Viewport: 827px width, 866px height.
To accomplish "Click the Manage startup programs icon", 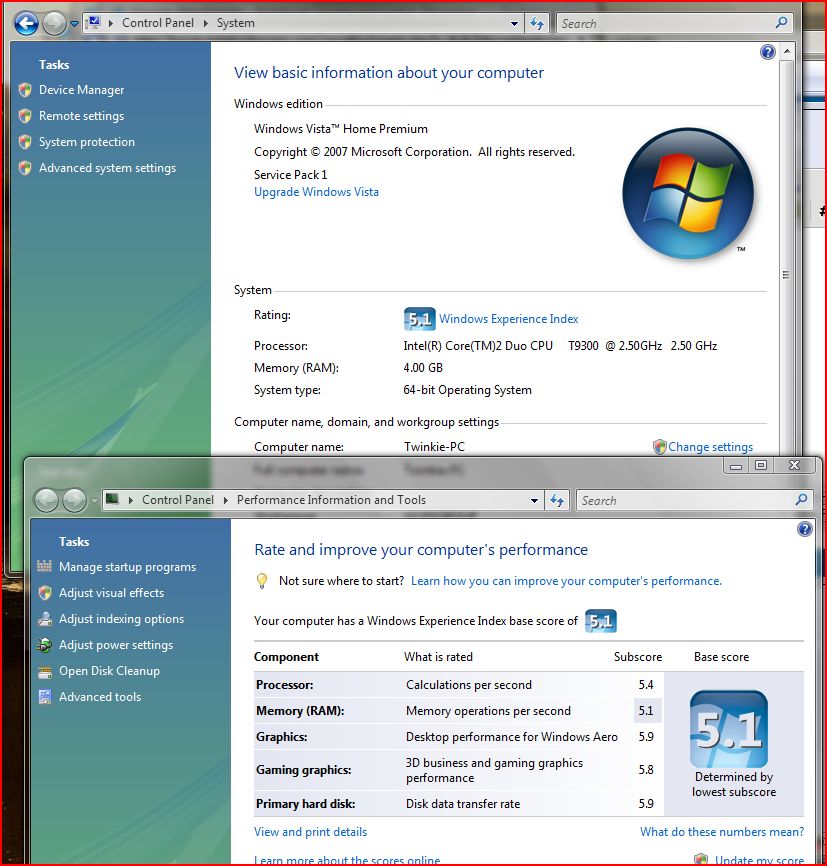I will click(x=44, y=567).
